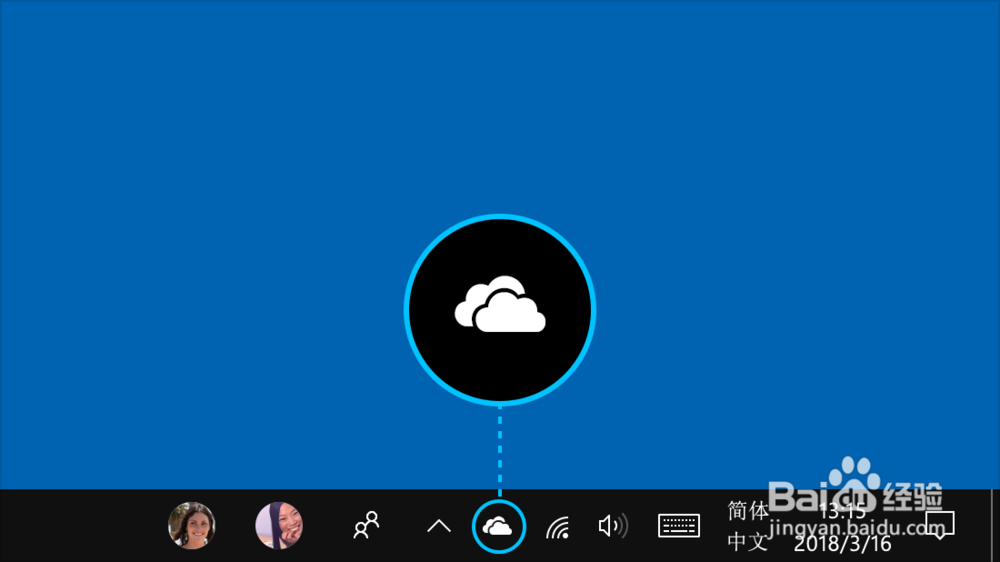Open pinned contact with dark curly hair

coord(191,526)
